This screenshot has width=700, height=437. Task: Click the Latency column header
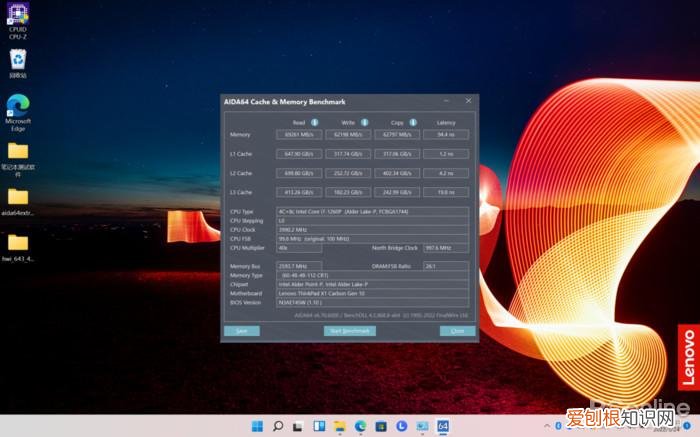[x=446, y=123]
